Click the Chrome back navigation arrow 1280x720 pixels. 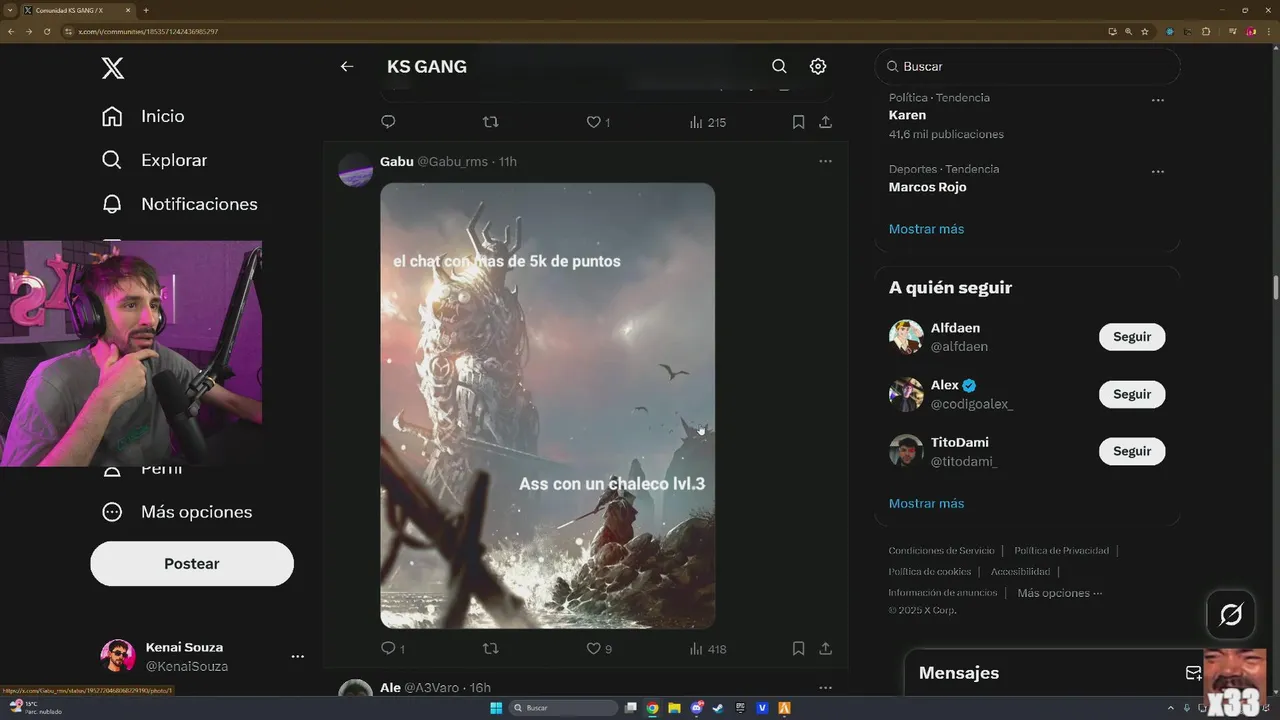click(11, 31)
